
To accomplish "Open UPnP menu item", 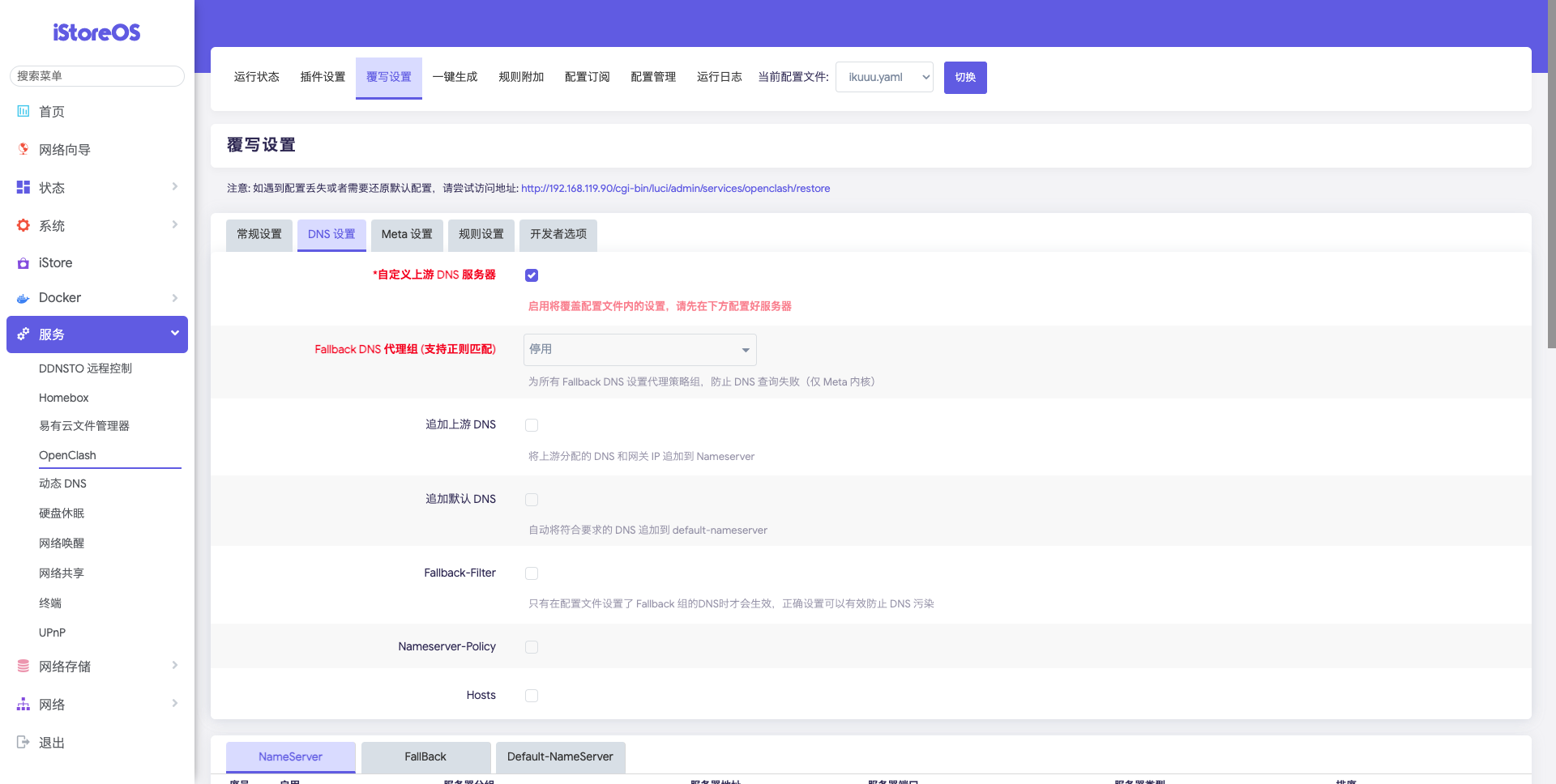I will pyautogui.click(x=52, y=633).
